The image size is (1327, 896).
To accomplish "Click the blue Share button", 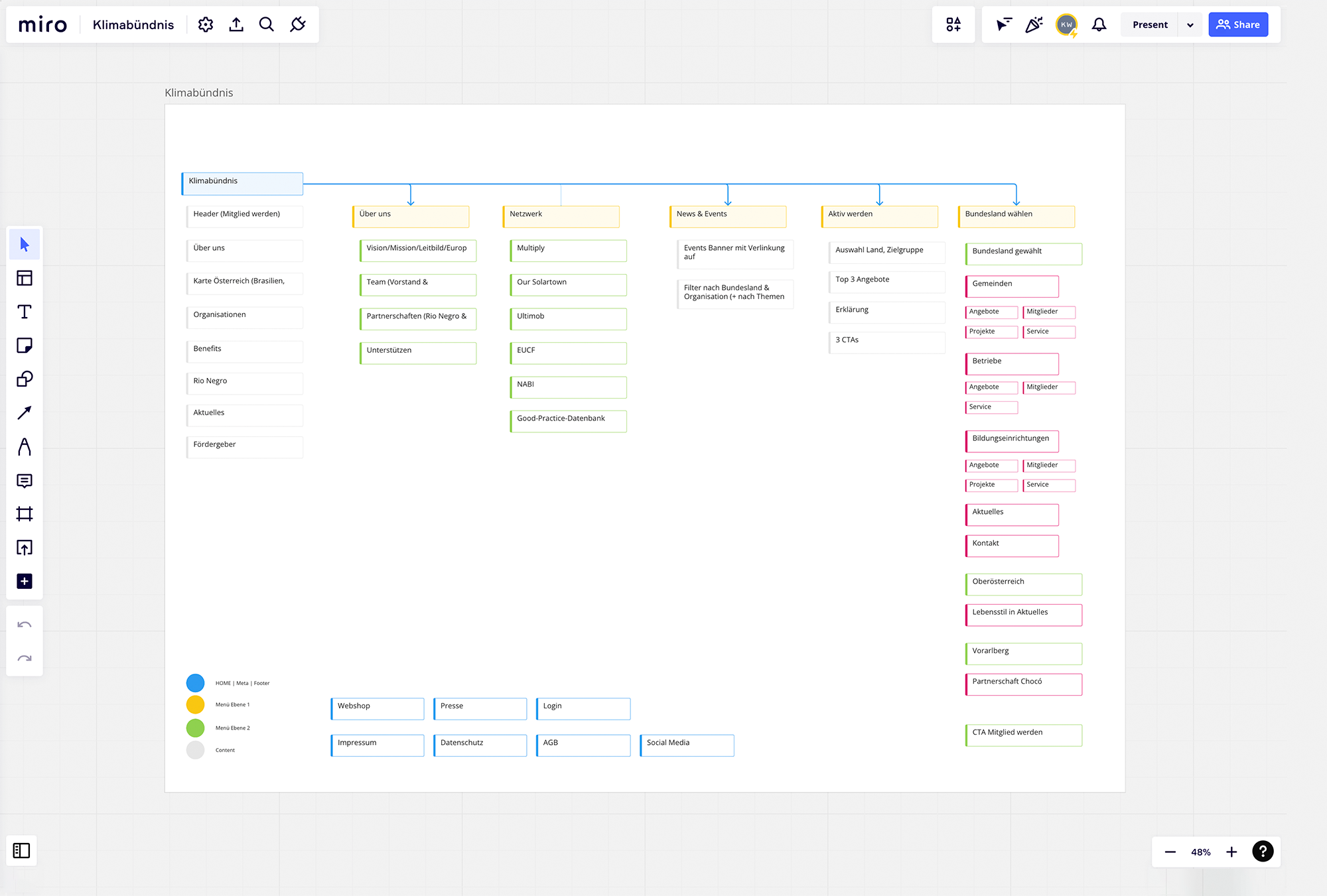I will [1238, 24].
